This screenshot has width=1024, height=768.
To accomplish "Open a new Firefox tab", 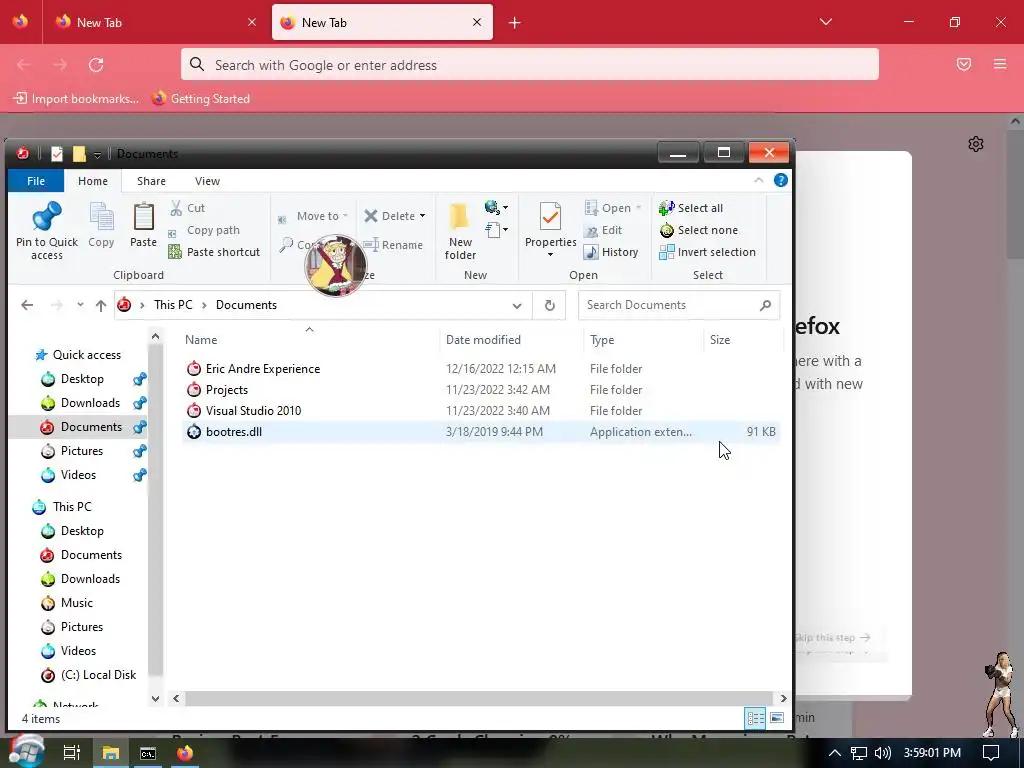I will [515, 23].
